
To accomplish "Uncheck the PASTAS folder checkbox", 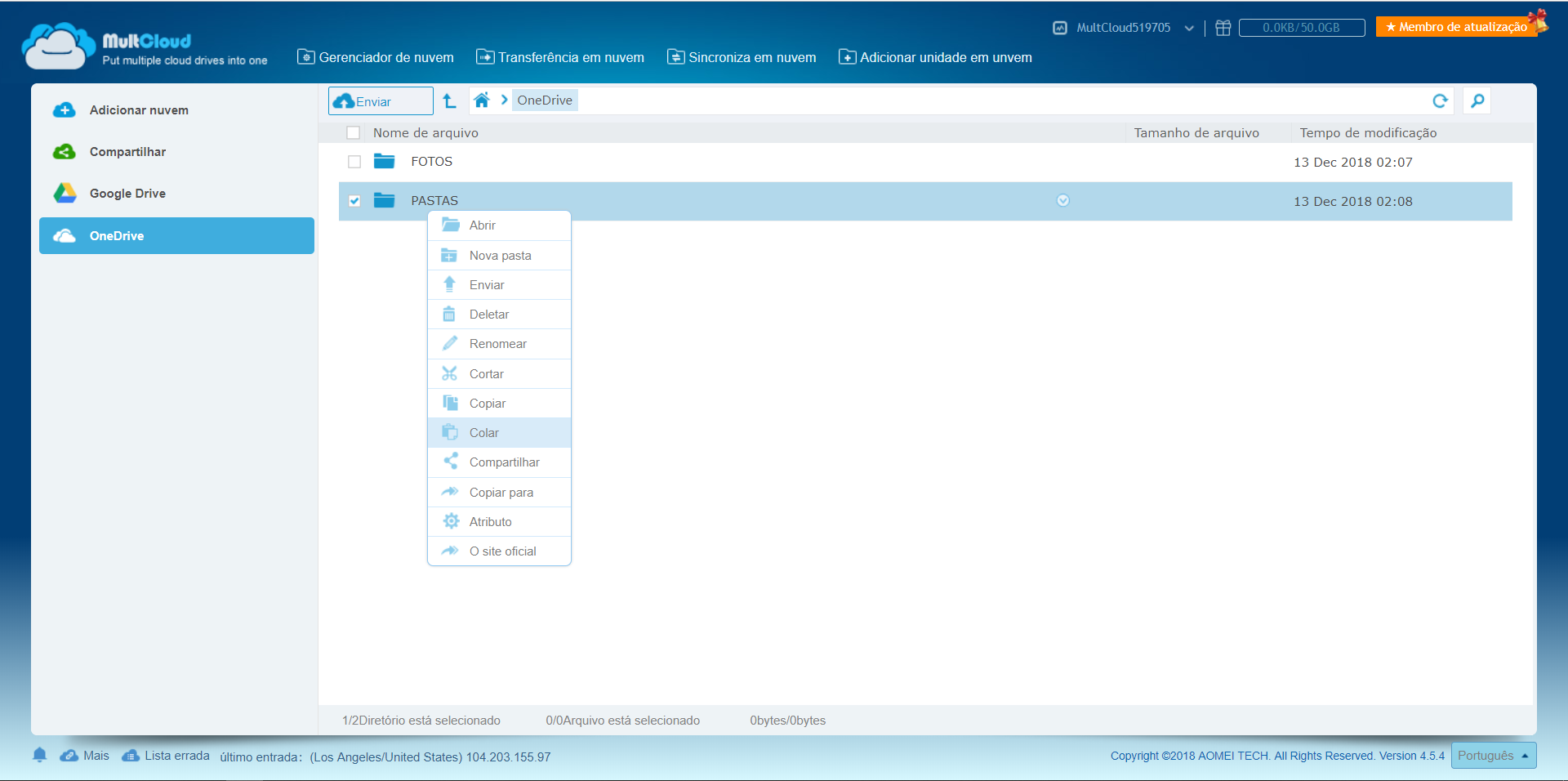I will coord(354,201).
